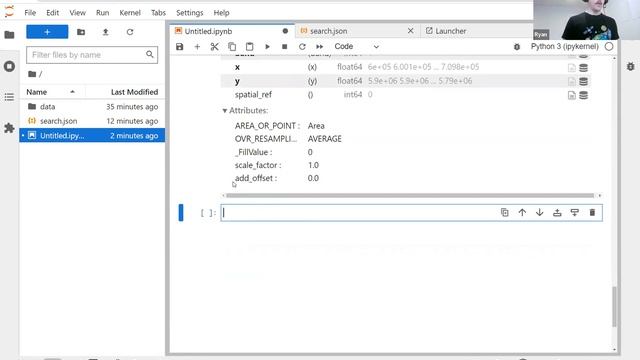Insert a cell below with the plus icon
This screenshot has width=640, height=360.
[197, 47]
